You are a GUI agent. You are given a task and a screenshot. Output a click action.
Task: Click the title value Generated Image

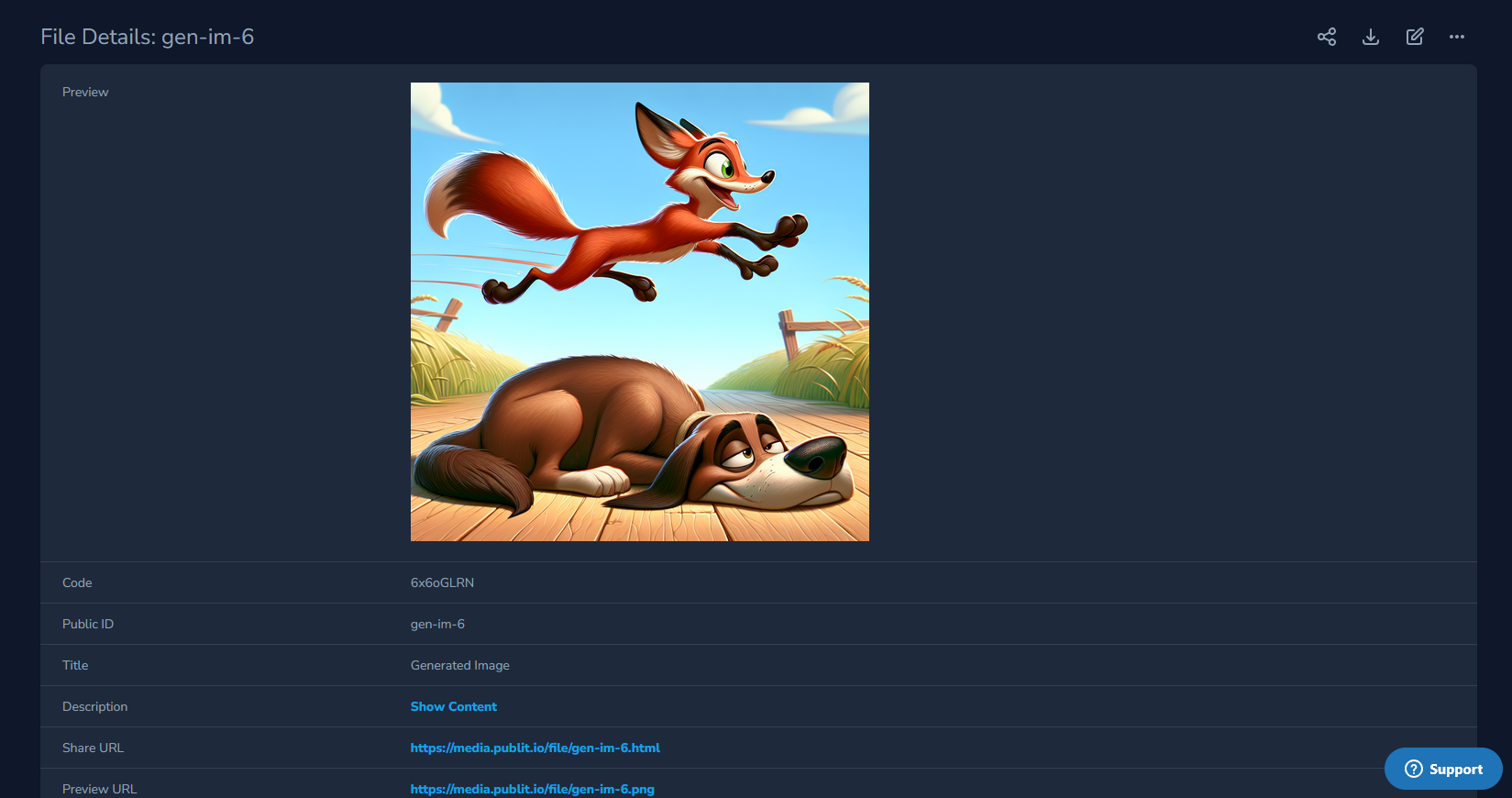tap(459, 665)
